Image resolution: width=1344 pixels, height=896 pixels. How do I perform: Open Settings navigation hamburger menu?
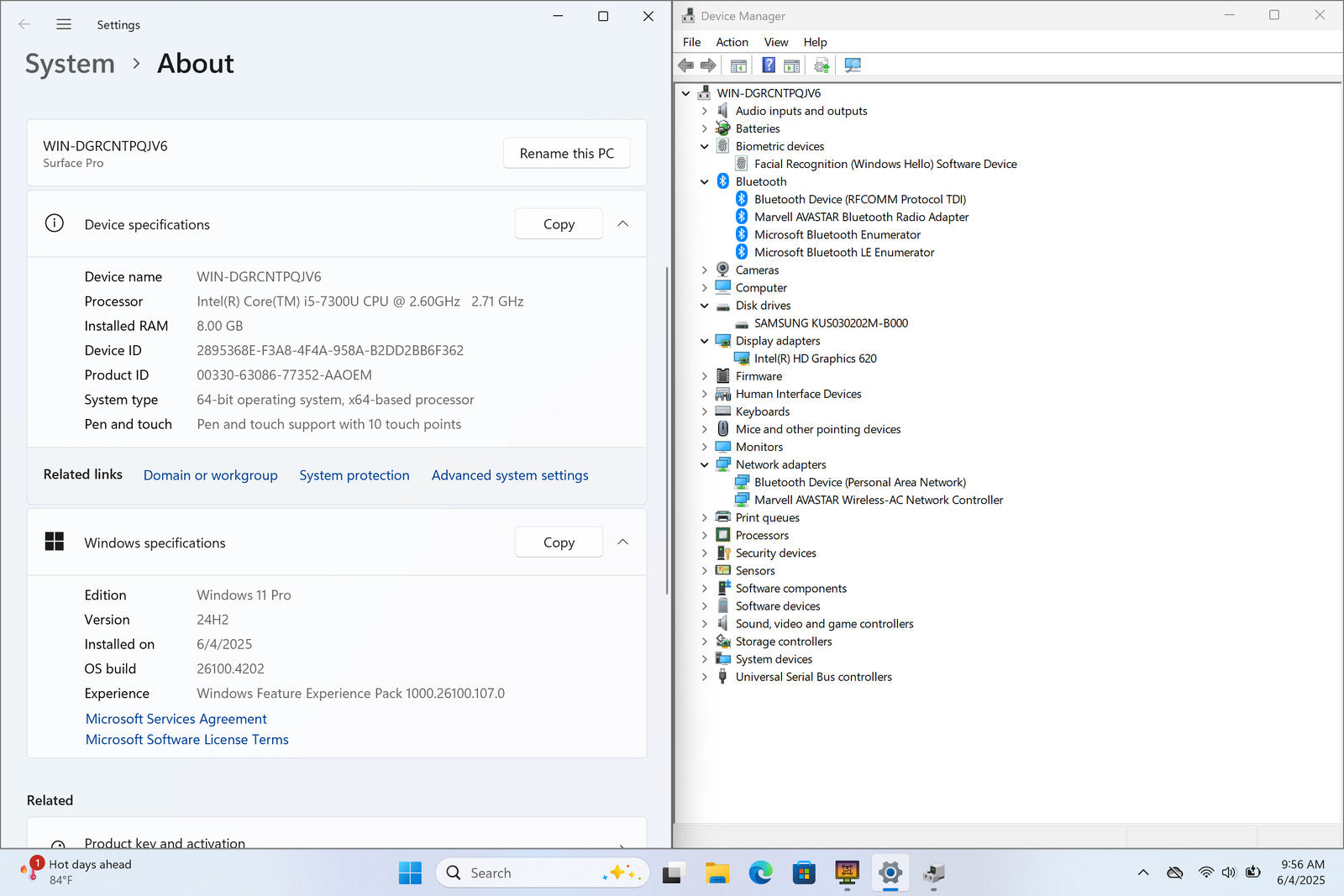click(x=64, y=24)
